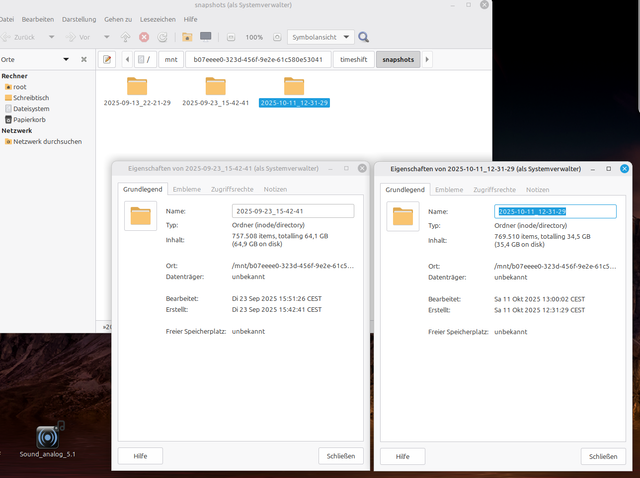Close the 2025-09-23 properties window
Viewport: 640px width, 478px height.
[362, 168]
